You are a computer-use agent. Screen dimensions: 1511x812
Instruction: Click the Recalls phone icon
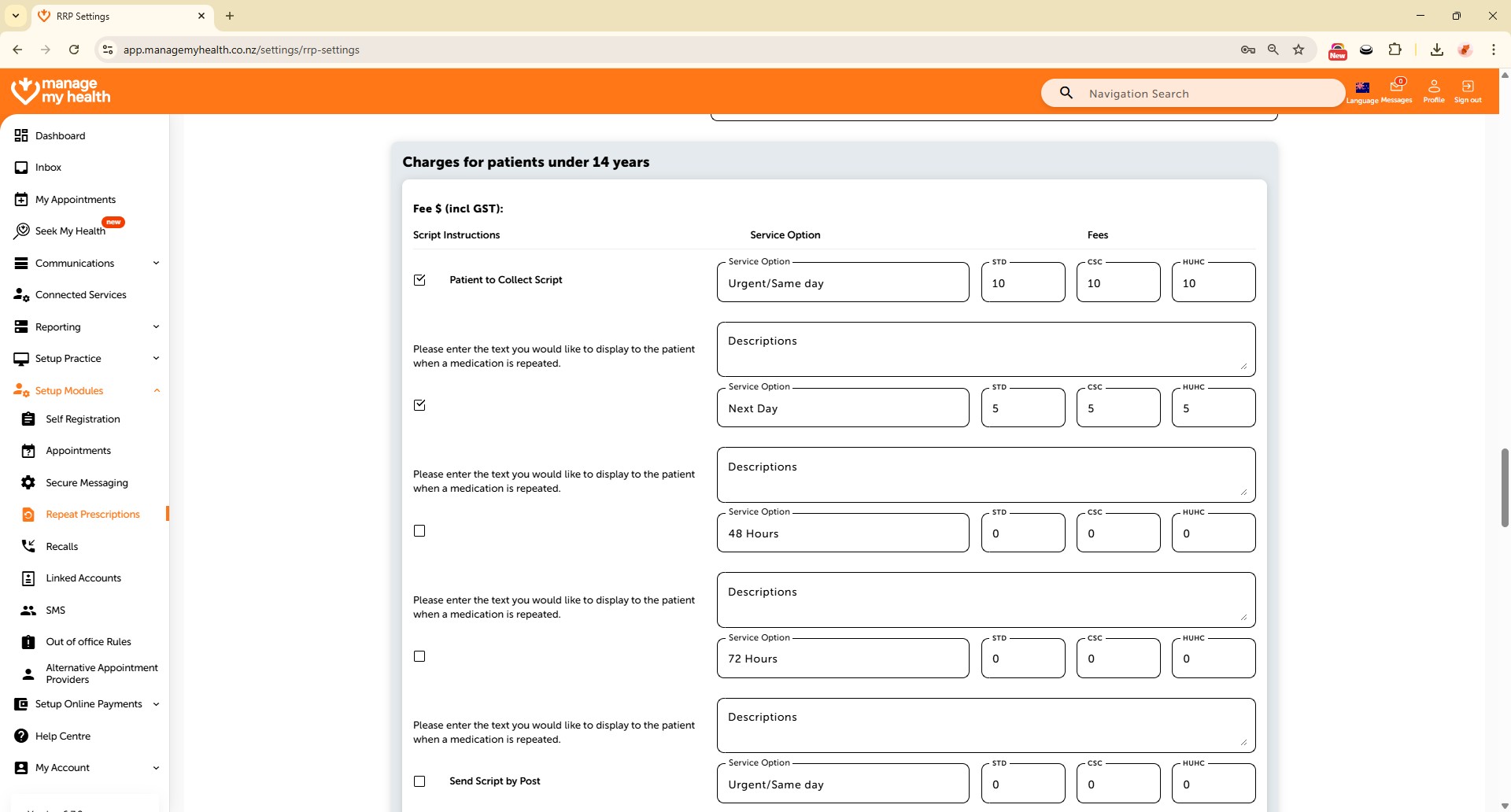[x=28, y=546]
